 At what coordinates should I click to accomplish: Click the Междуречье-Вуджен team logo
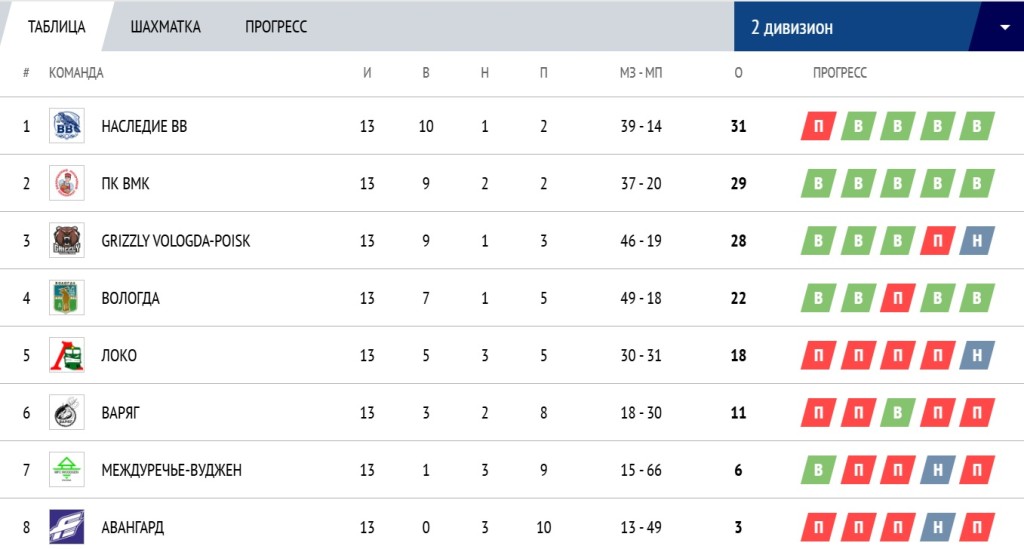[67, 469]
